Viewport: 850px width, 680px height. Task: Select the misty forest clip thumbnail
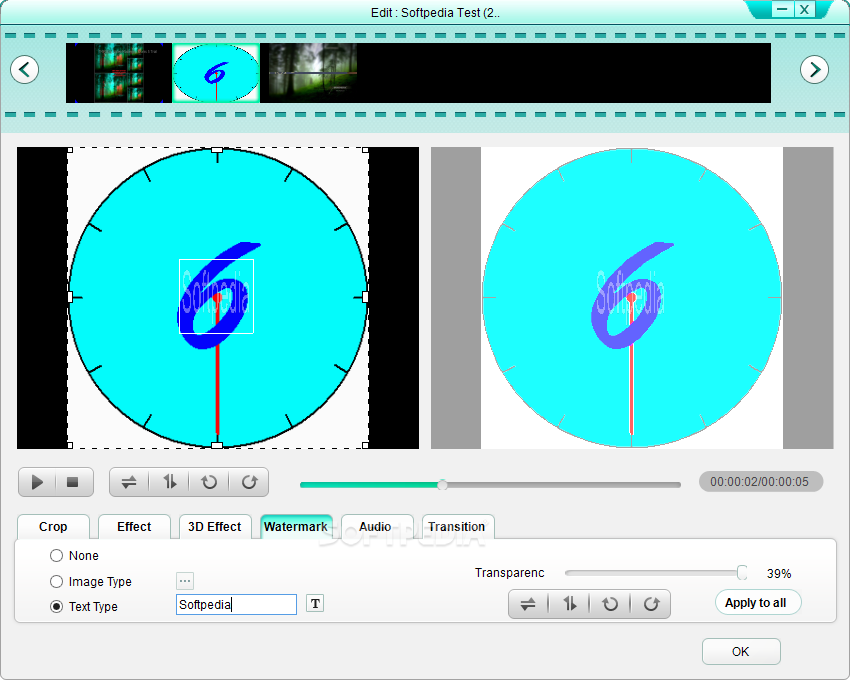tap(313, 73)
